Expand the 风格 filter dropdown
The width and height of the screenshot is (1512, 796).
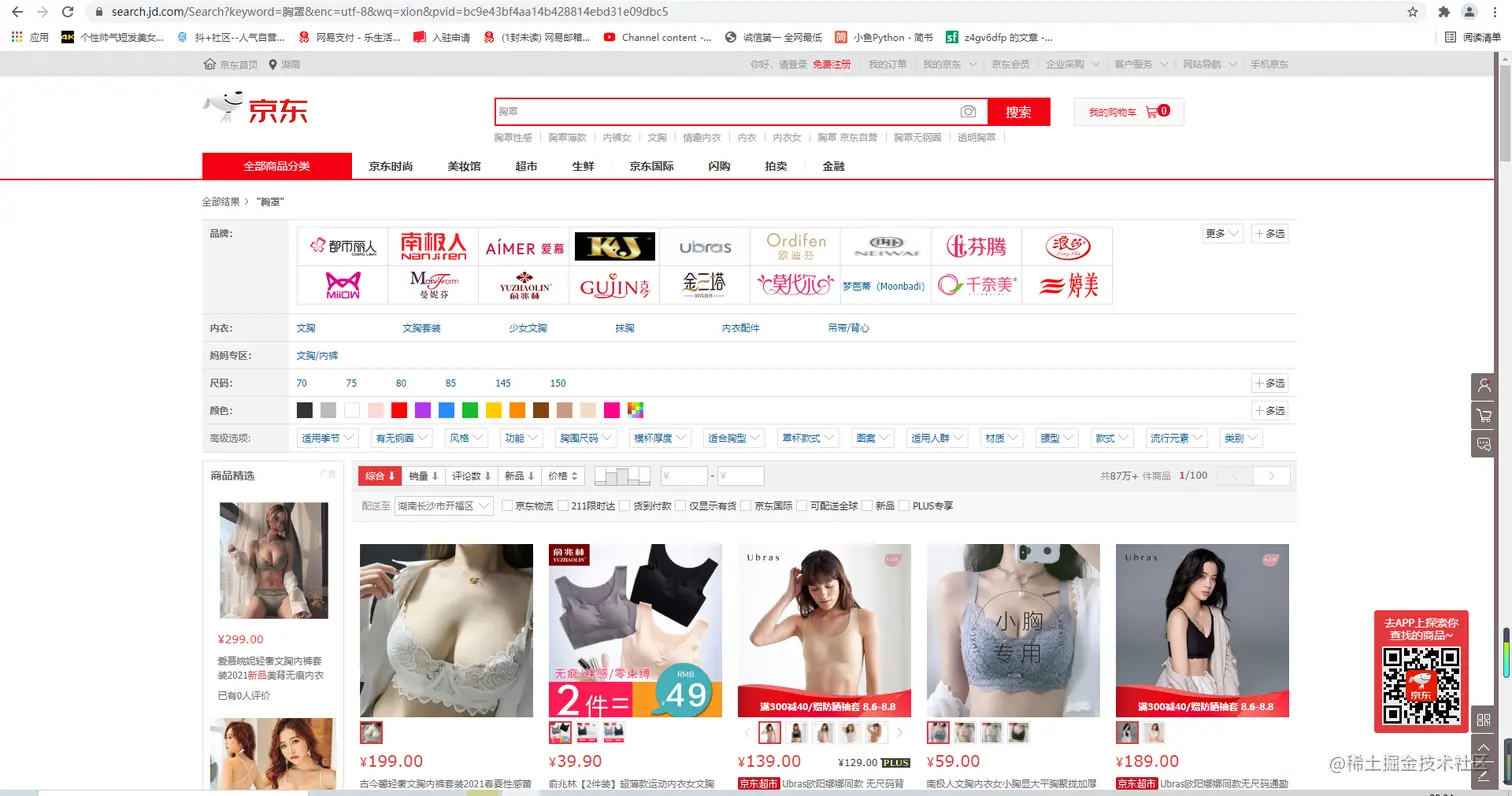point(466,438)
